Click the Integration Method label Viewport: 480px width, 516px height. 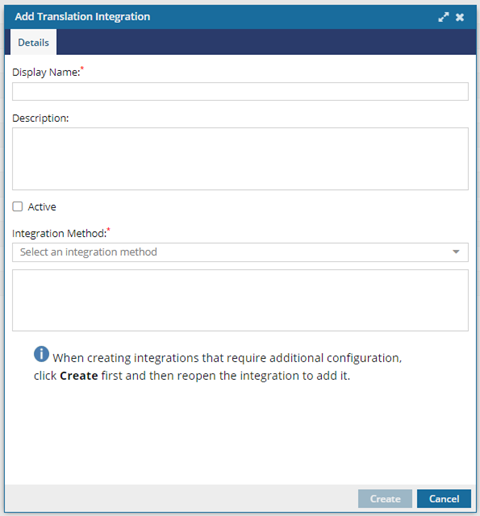click(x=59, y=233)
